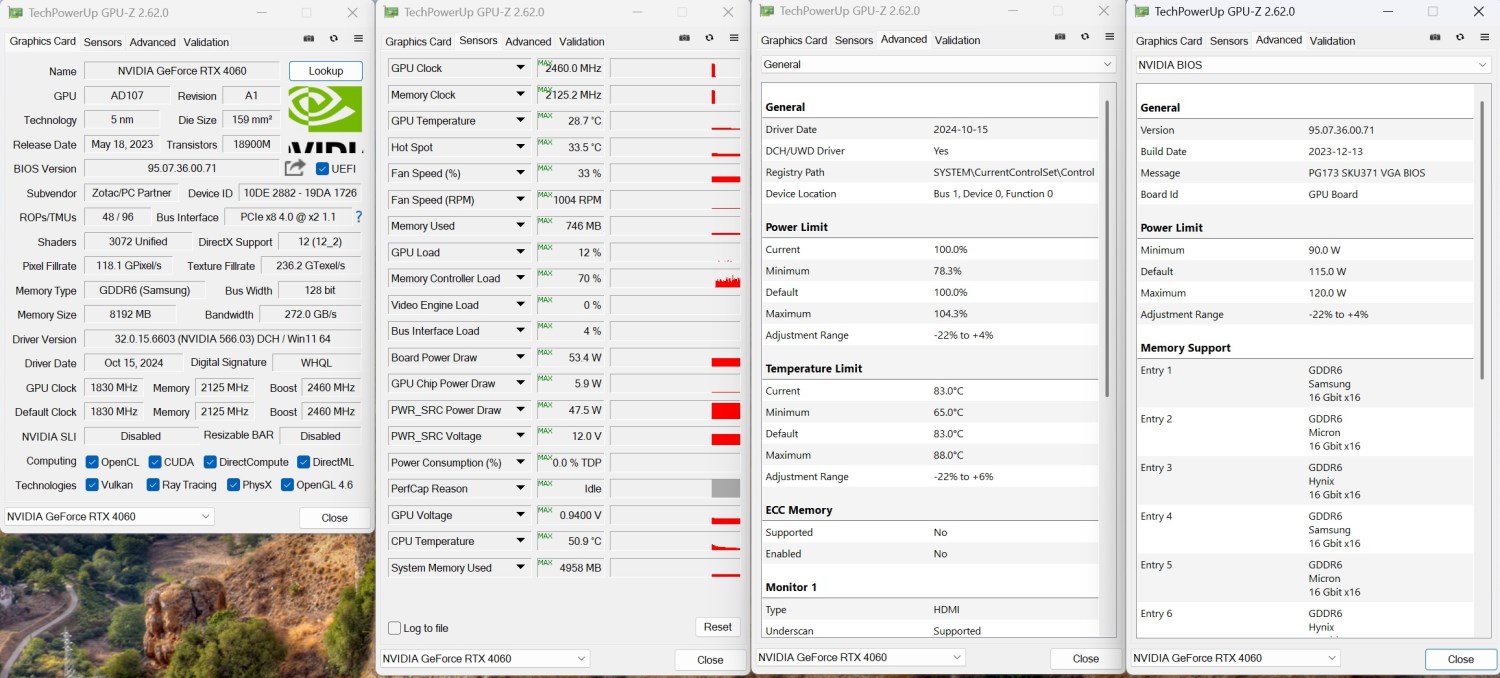Click the Memory Controller Load graph
The width and height of the screenshot is (1500, 678).
(675, 279)
